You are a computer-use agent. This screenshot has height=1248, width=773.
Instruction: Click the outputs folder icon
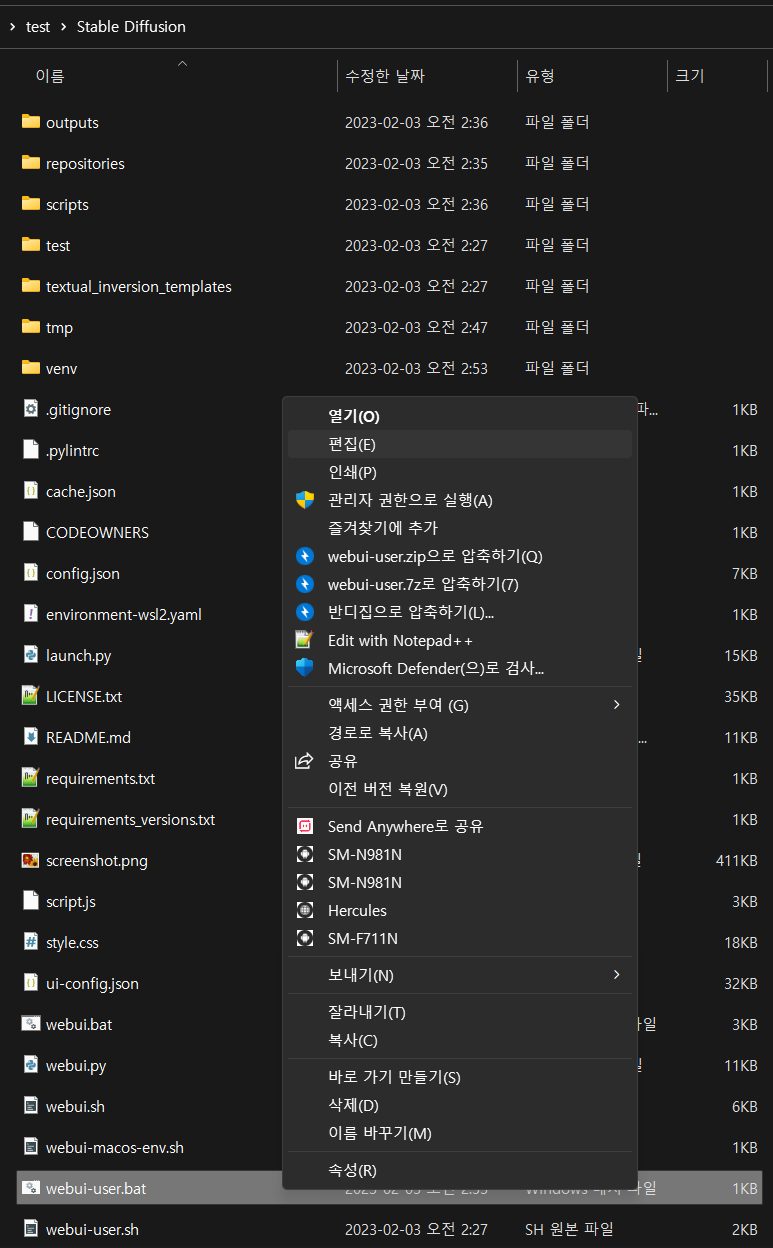coord(30,122)
